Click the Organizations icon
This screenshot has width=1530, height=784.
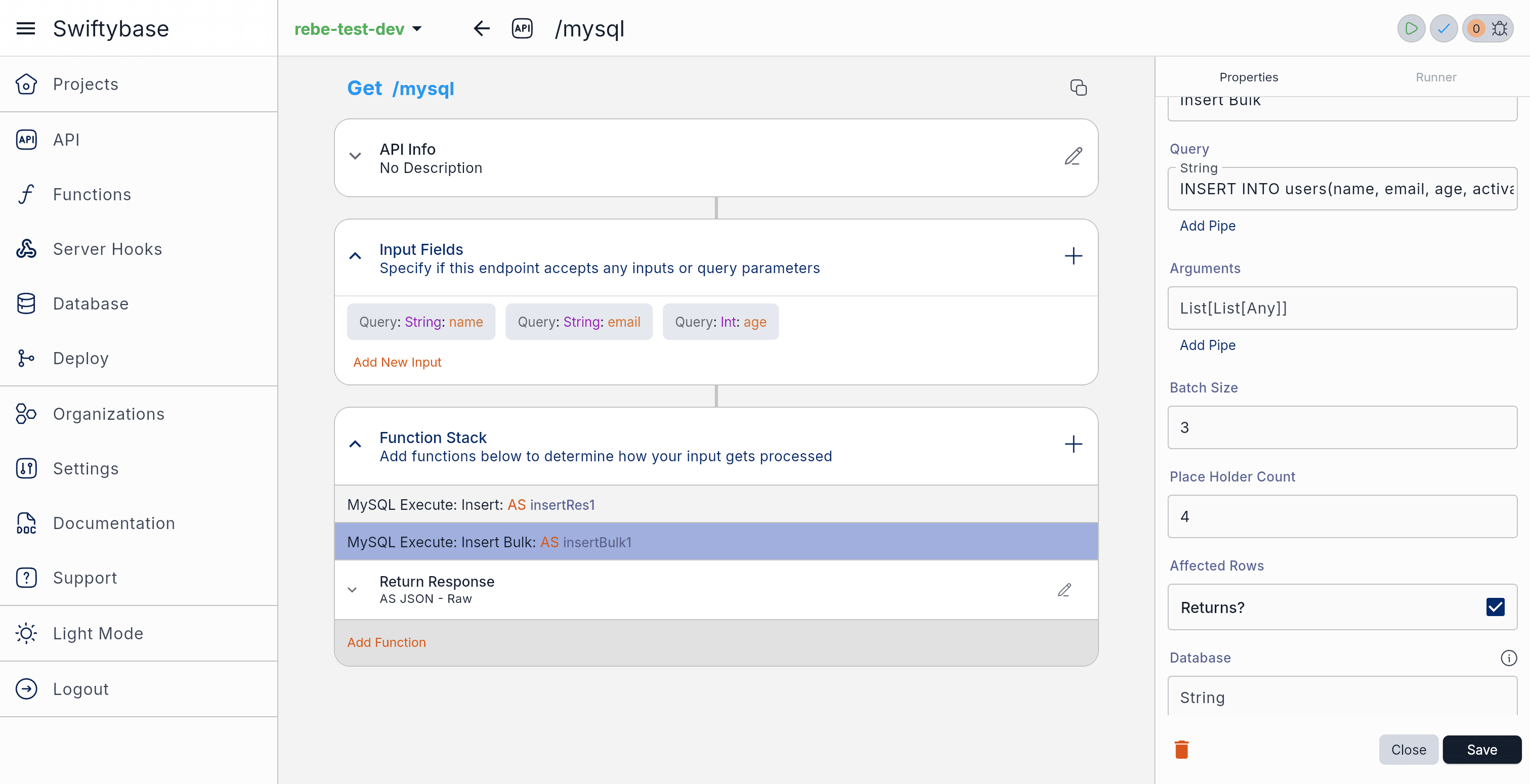pyautogui.click(x=26, y=414)
